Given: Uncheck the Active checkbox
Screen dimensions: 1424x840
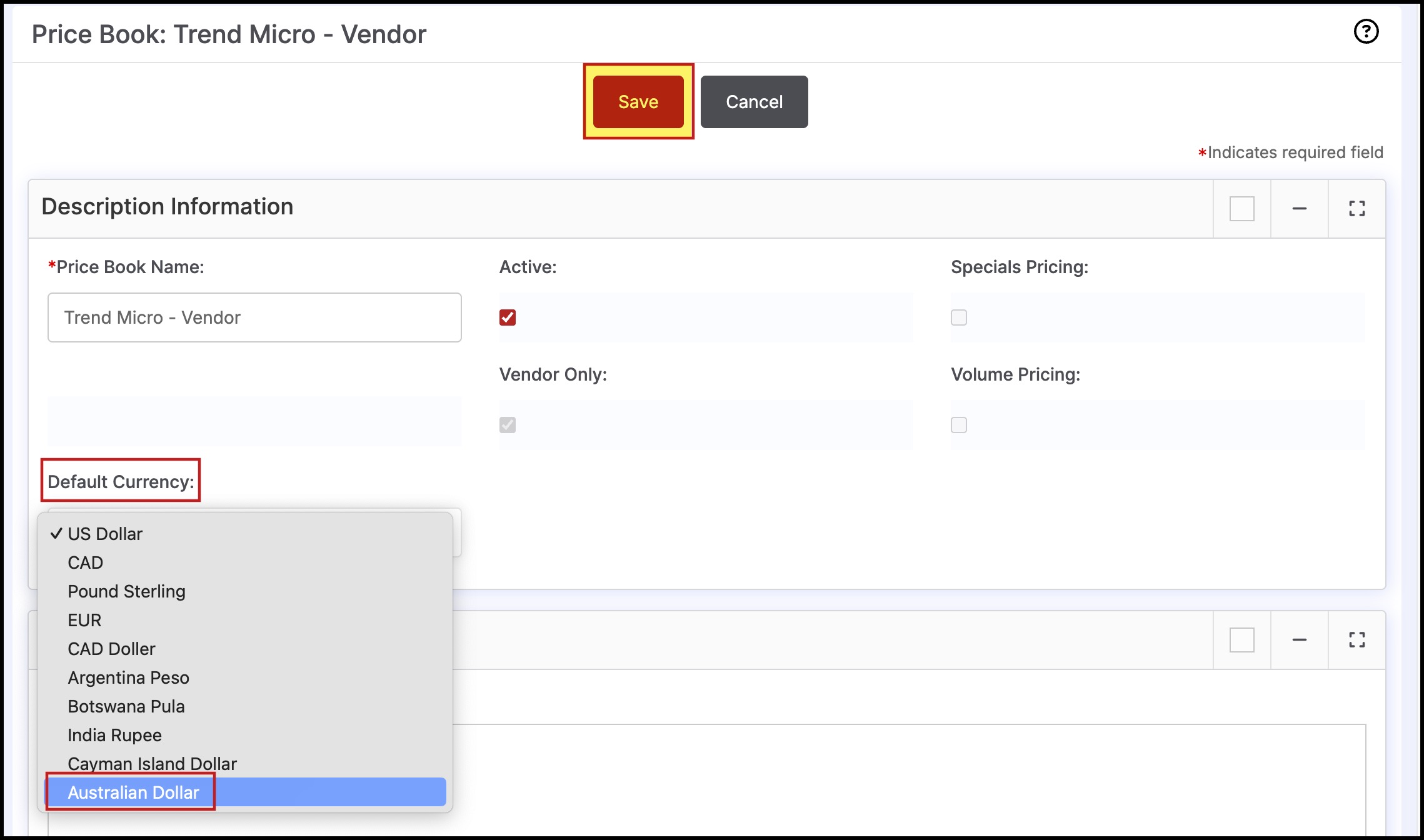Looking at the screenshot, I should tap(508, 317).
